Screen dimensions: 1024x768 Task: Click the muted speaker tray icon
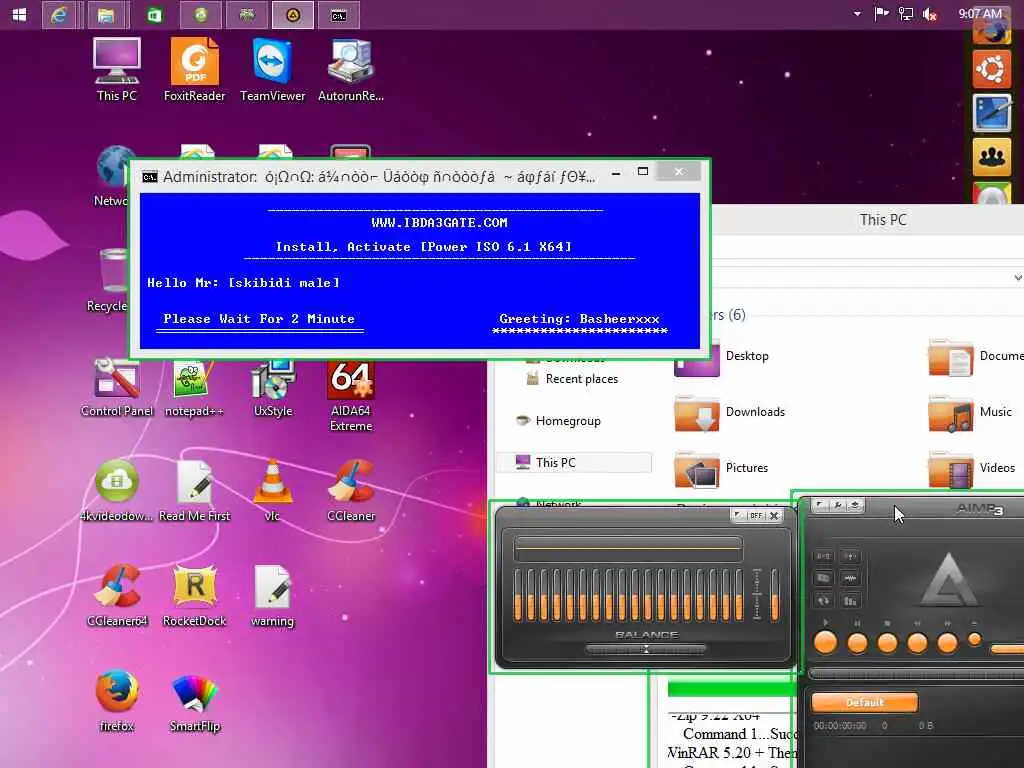pos(930,14)
